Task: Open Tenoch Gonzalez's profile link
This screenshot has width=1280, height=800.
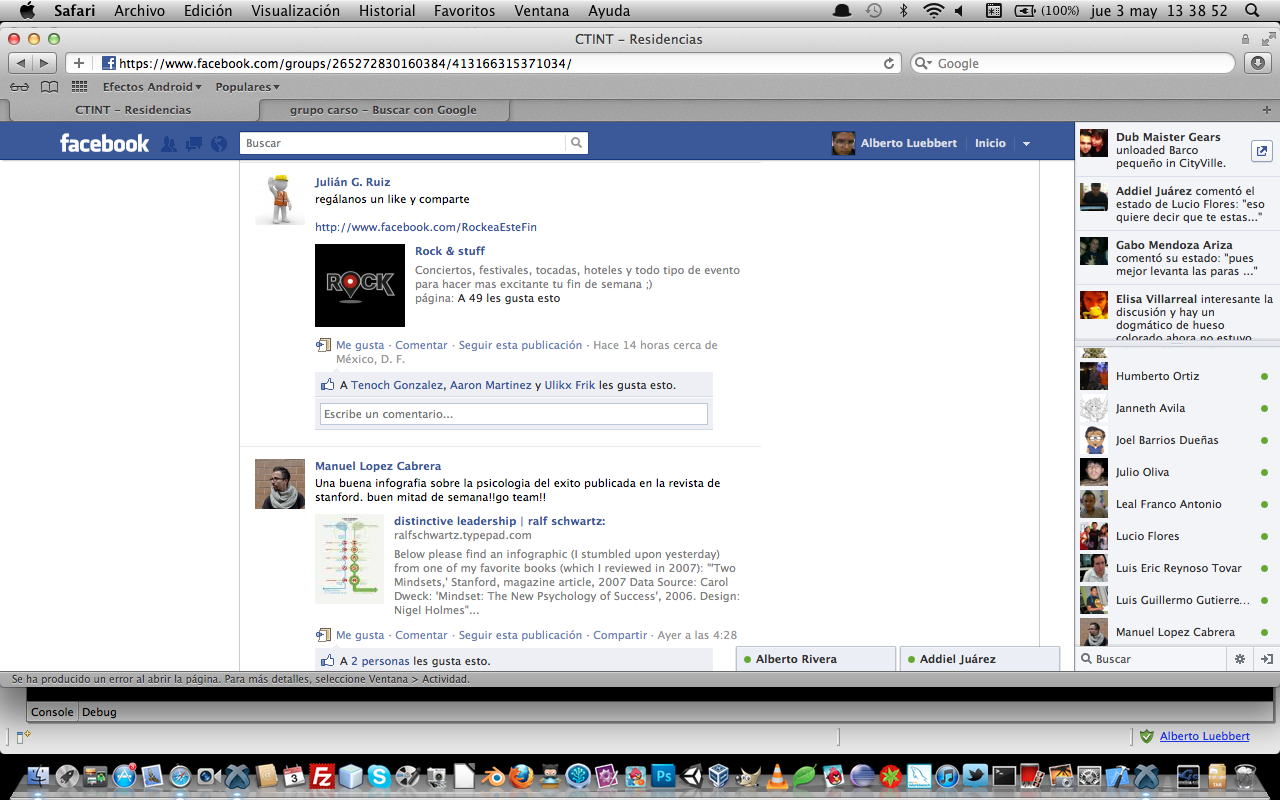Action: 397,385
